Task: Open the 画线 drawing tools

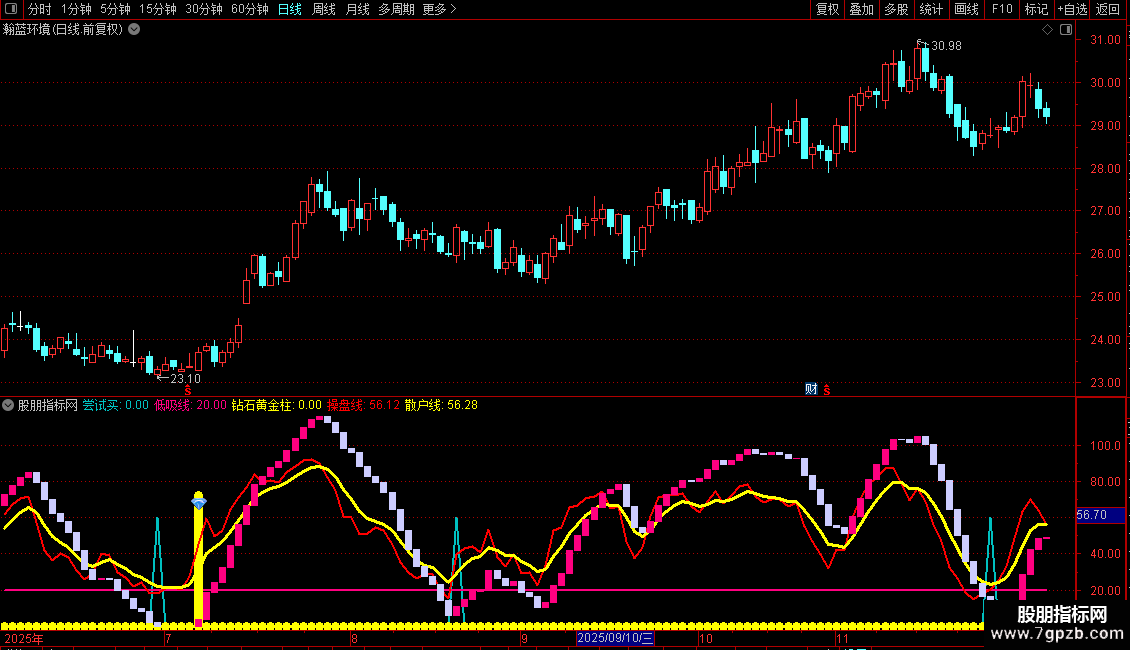Action: click(966, 9)
